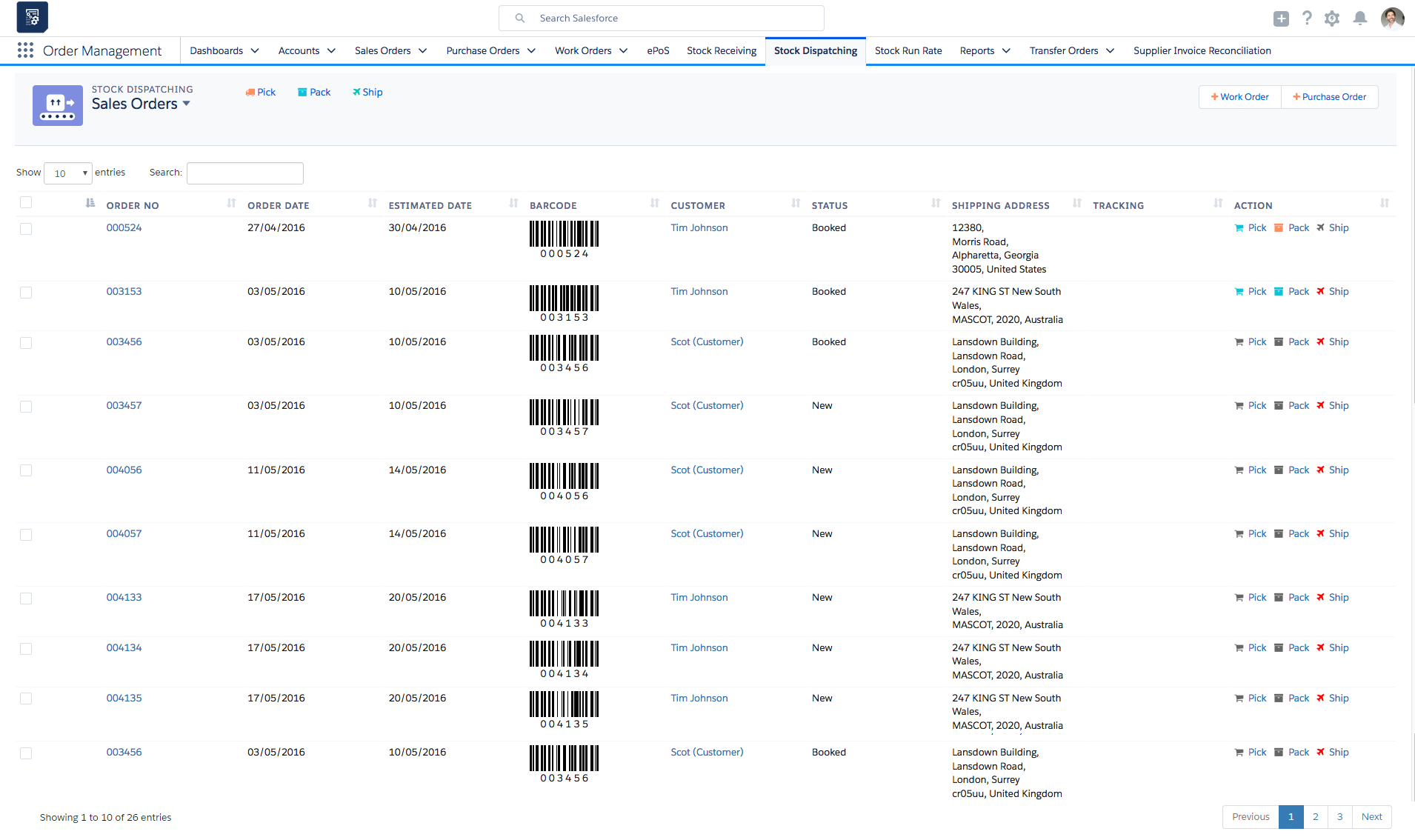Expand the Purchase Orders nav chevron
The width and height of the screenshot is (1415, 840).
pyautogui.click(x=531, y=51)
